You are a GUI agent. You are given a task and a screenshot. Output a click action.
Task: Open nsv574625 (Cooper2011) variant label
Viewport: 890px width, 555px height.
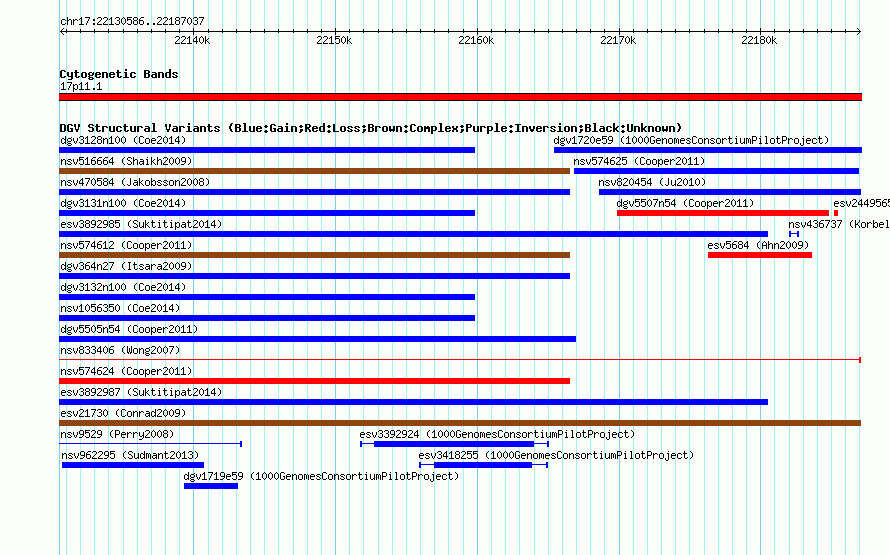639,161
